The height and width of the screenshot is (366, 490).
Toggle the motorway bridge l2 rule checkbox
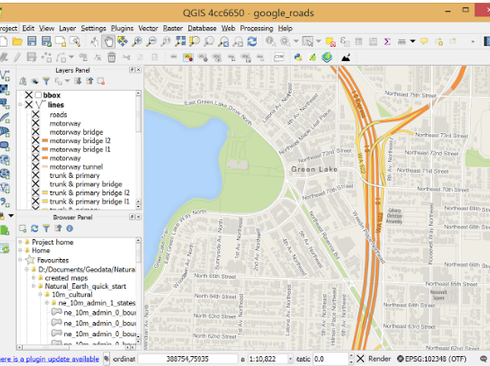click(35, 141)
